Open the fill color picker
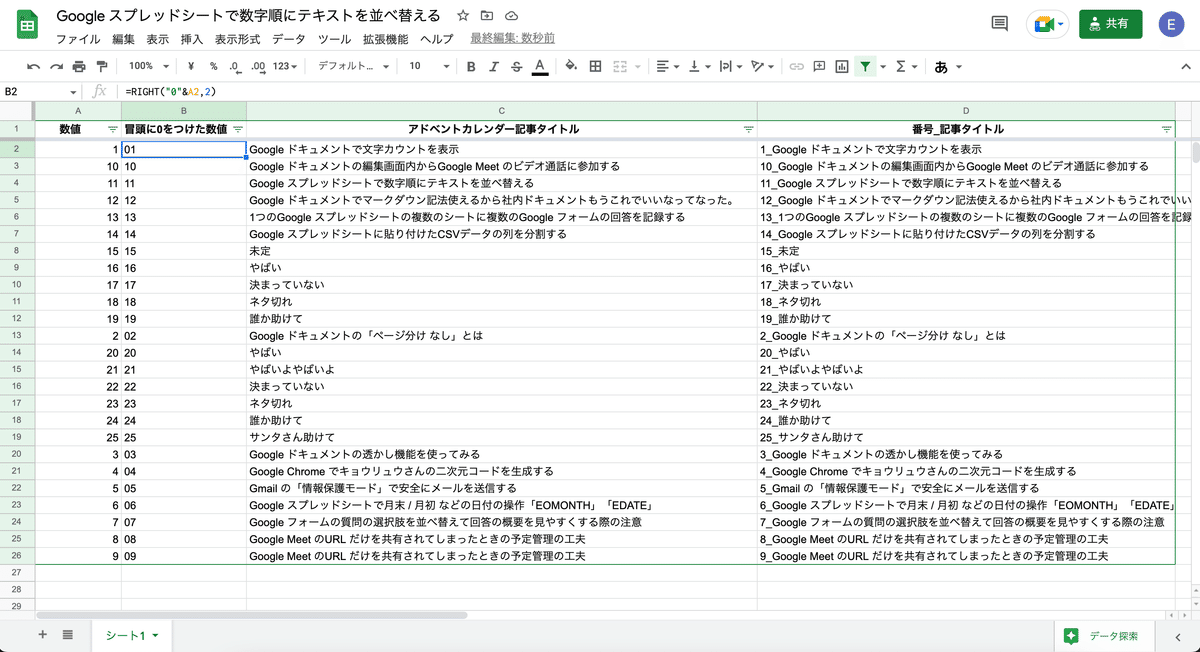Viewport: 1200px width, 652px height. click(571, 66)
